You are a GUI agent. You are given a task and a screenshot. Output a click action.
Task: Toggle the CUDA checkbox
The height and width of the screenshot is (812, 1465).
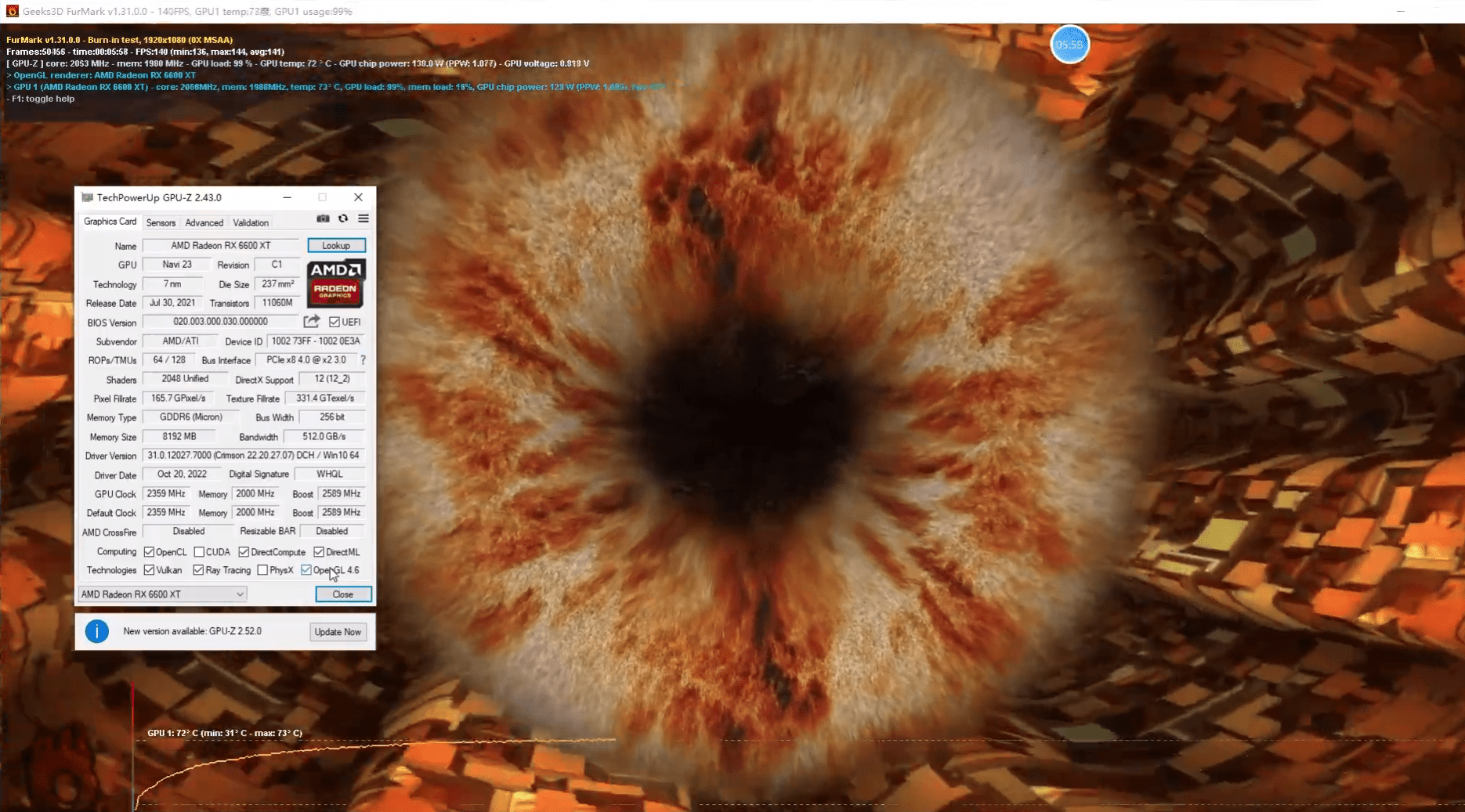coord(199,552)
